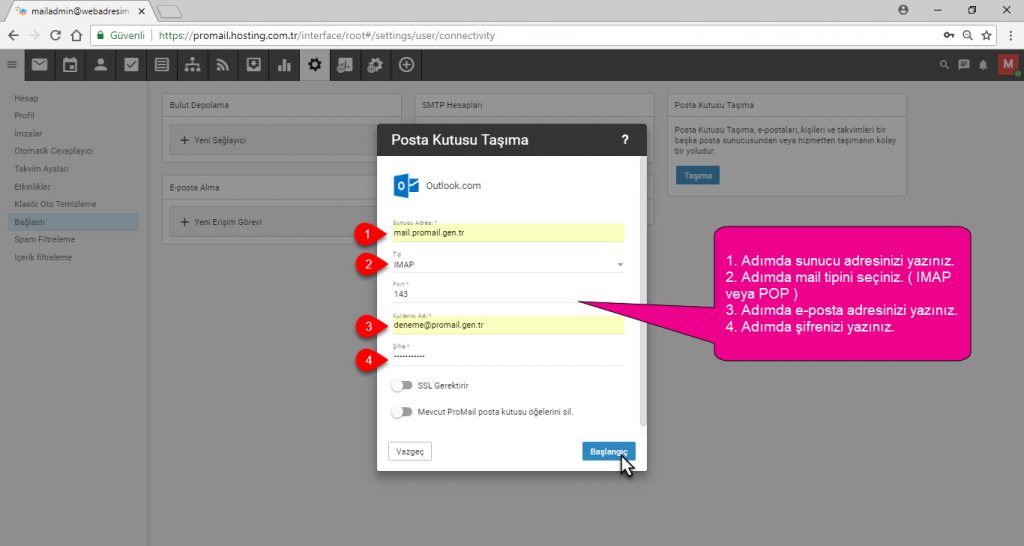Open the calendar icon in top toolbar

click(70, 65)
